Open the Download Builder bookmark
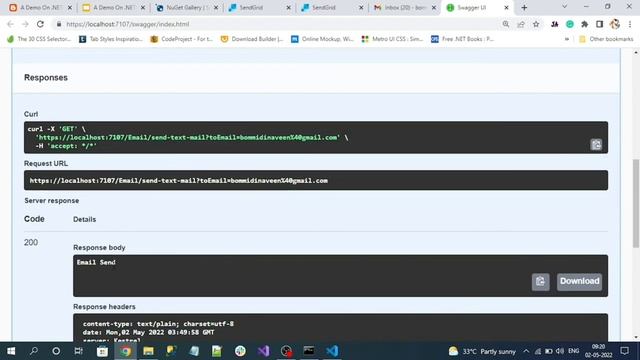 point(252,39)
